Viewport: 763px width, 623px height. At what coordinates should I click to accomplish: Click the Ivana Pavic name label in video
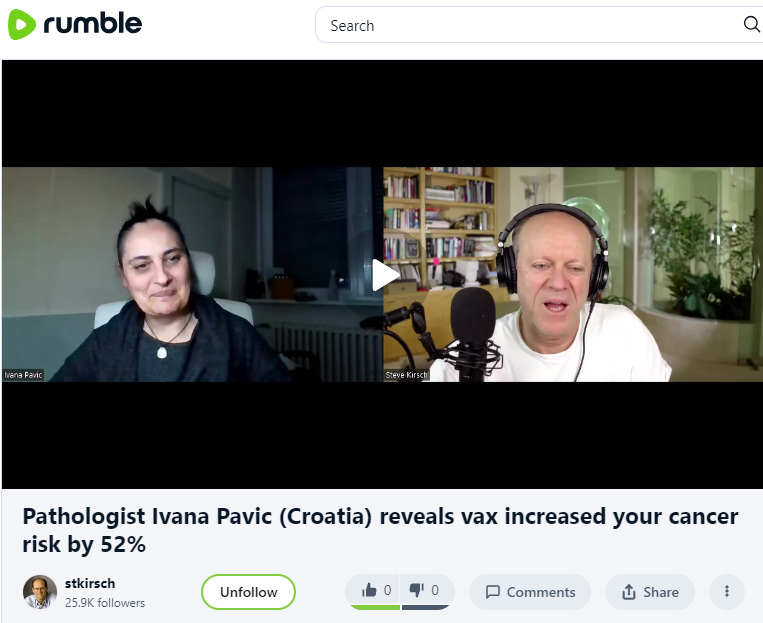23,375
